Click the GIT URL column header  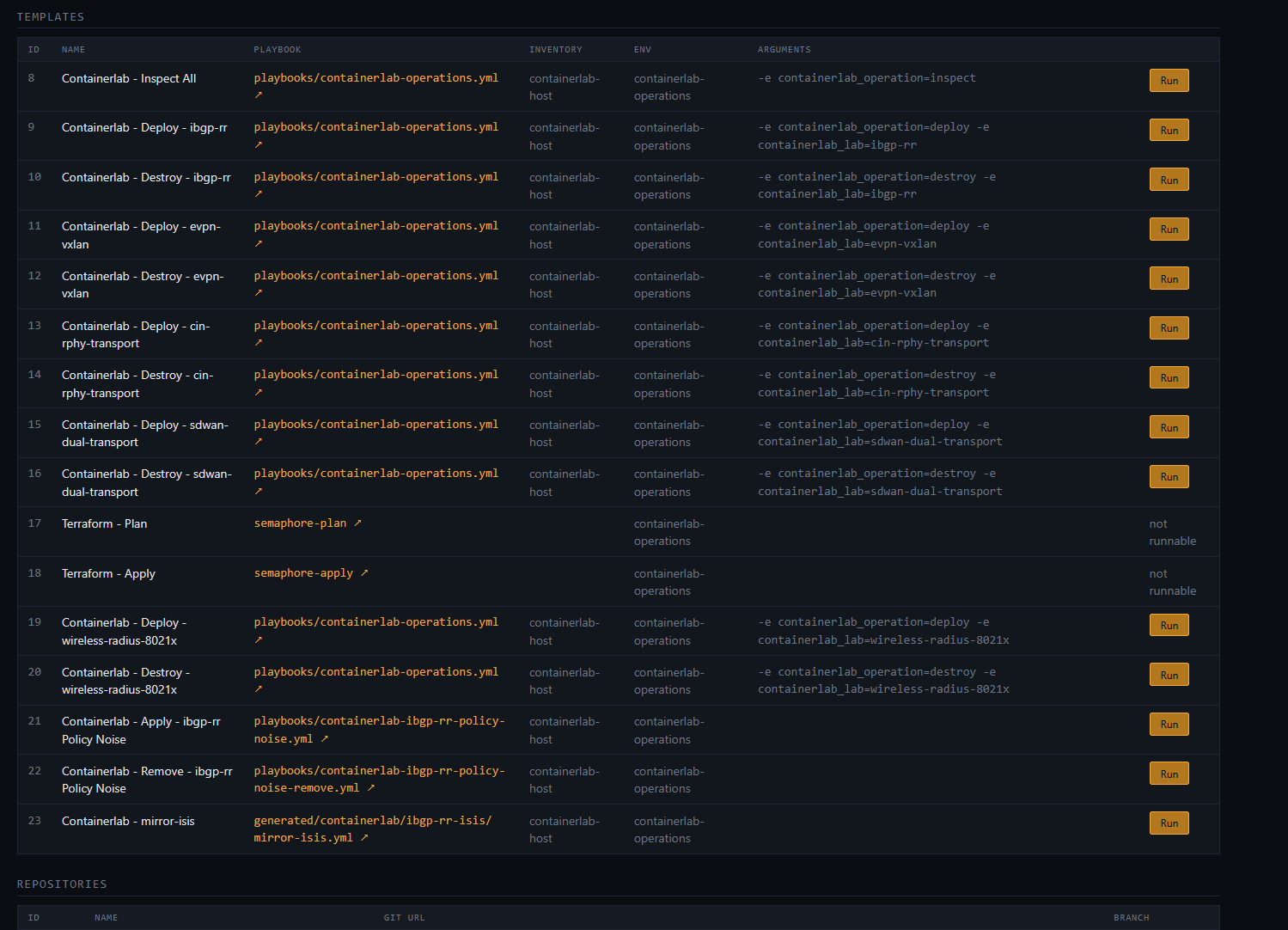point(405,918)
